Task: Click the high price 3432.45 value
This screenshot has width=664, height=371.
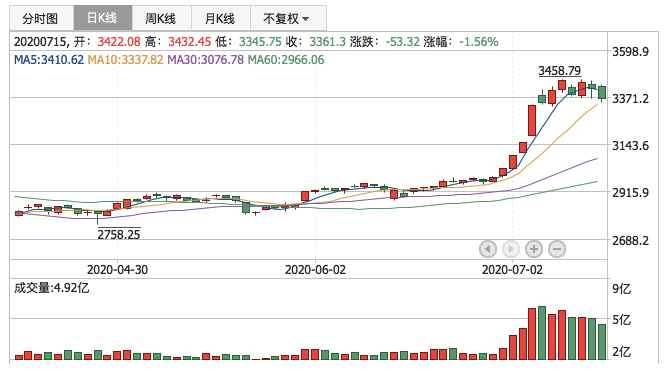Action: point(189,42)
